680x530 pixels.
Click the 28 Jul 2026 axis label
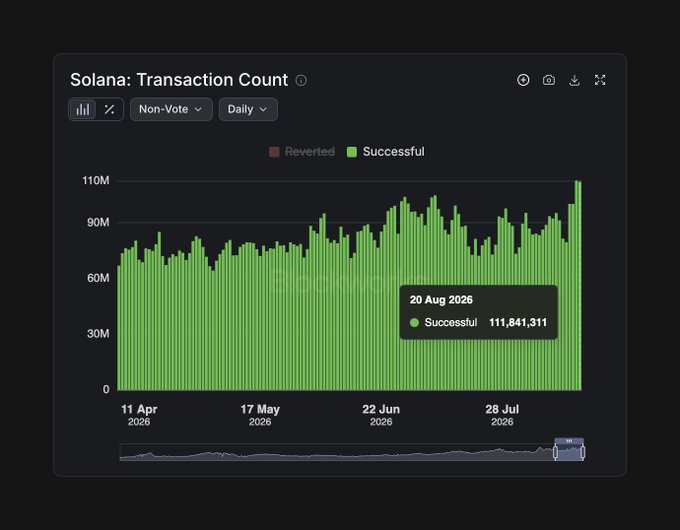502,415
